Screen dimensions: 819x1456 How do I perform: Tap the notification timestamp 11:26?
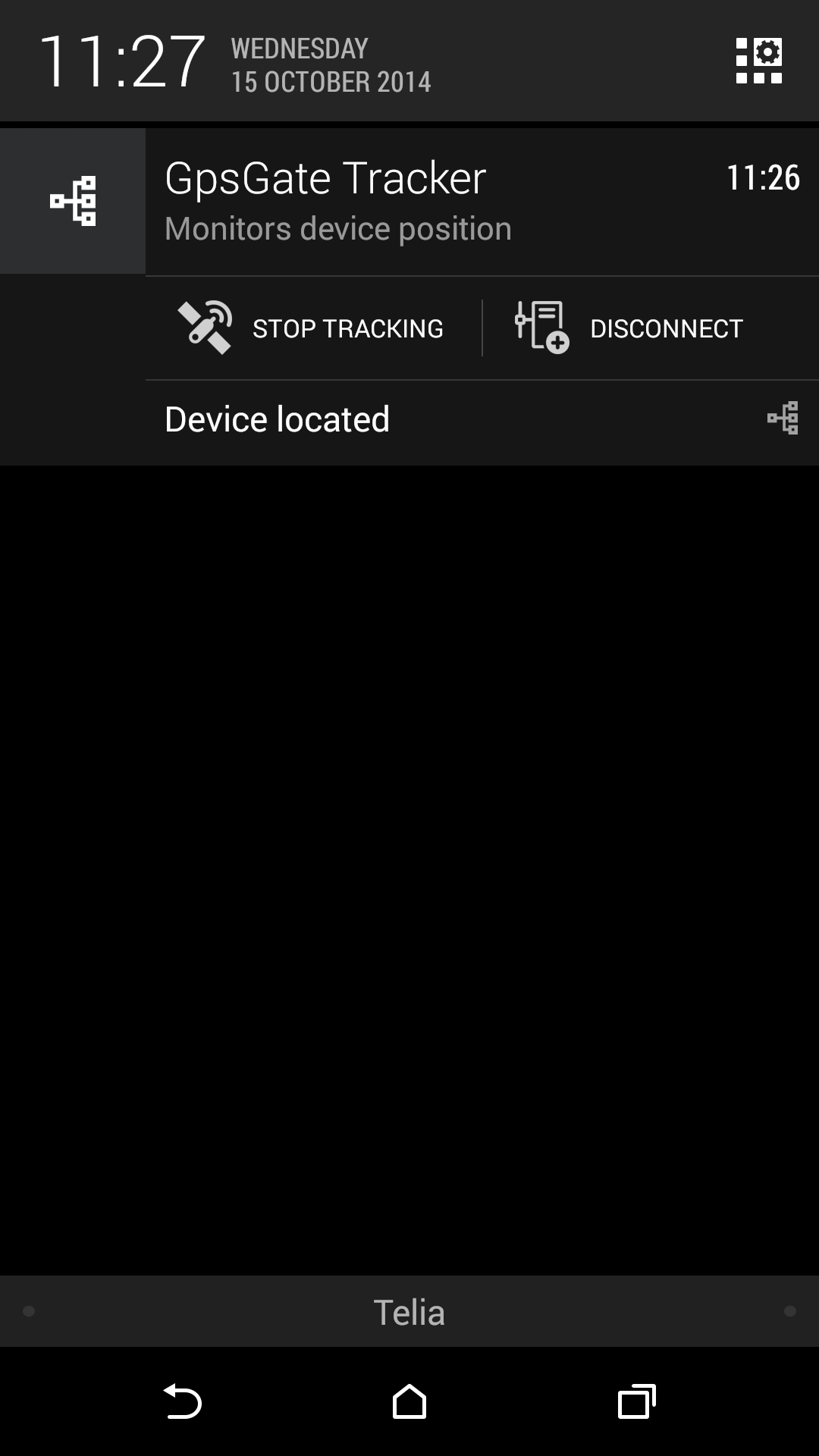click(763, 177)
